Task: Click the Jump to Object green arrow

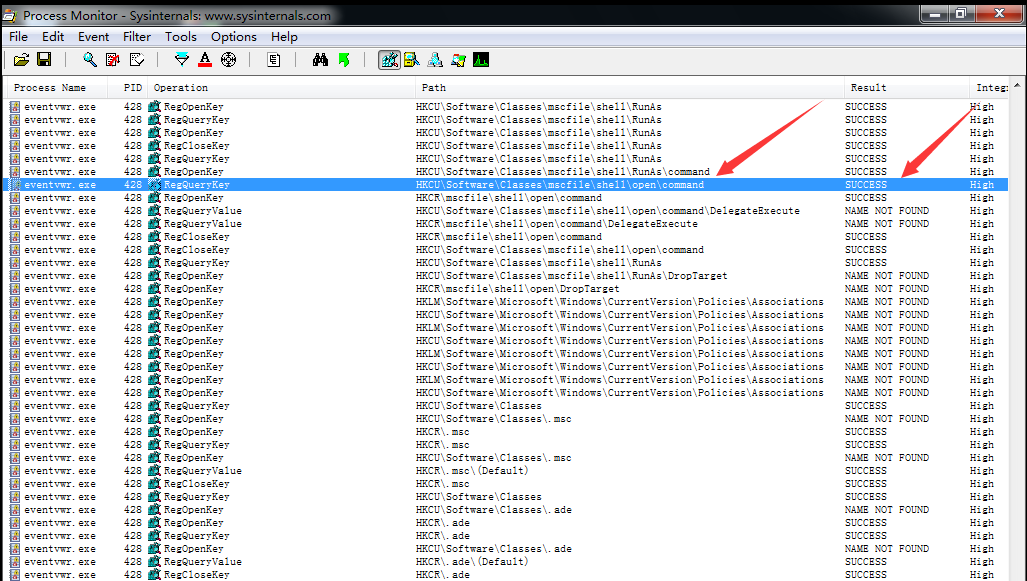Action: tap(344, 60)
